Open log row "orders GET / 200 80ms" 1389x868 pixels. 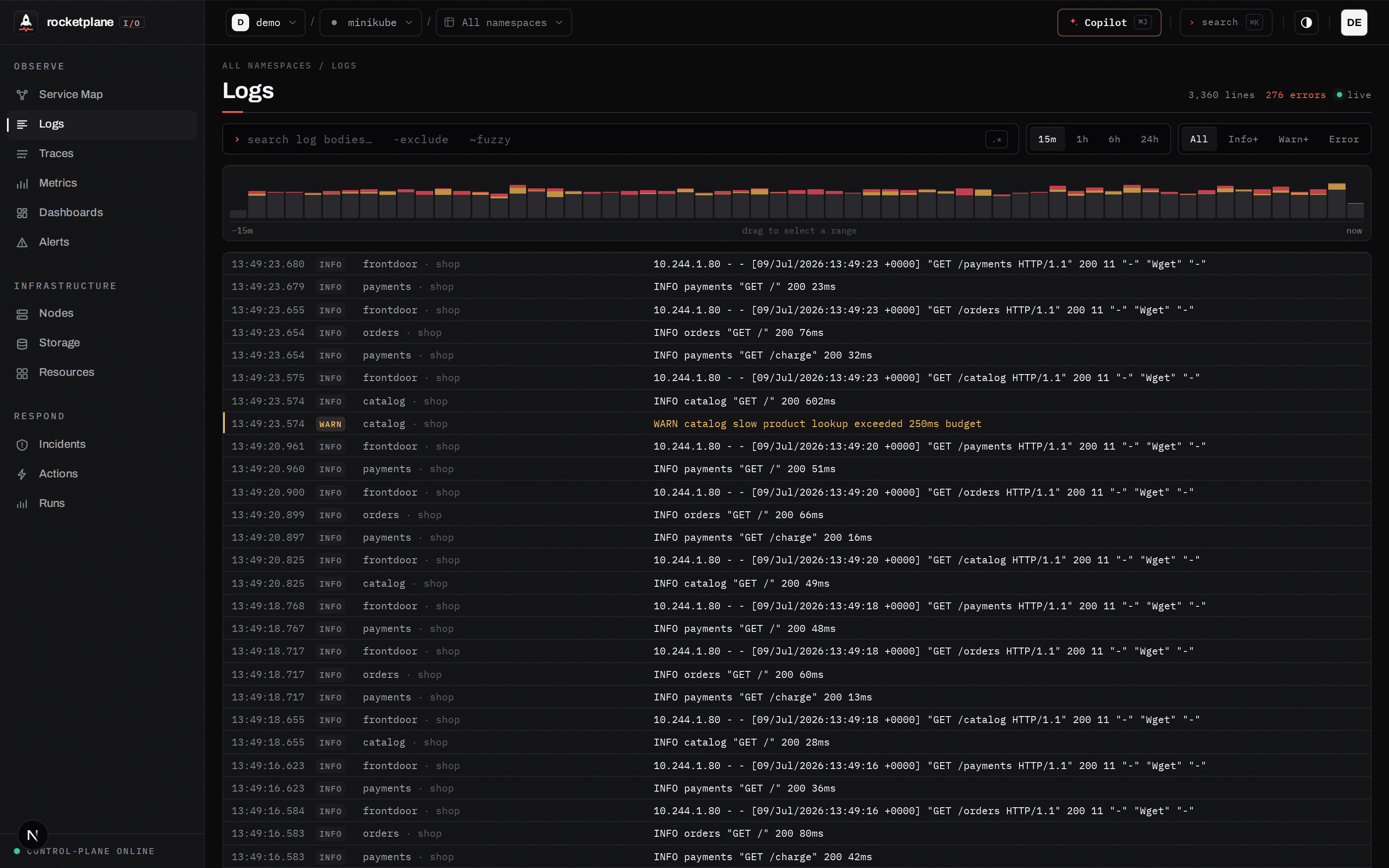click(x=797, y=834)
